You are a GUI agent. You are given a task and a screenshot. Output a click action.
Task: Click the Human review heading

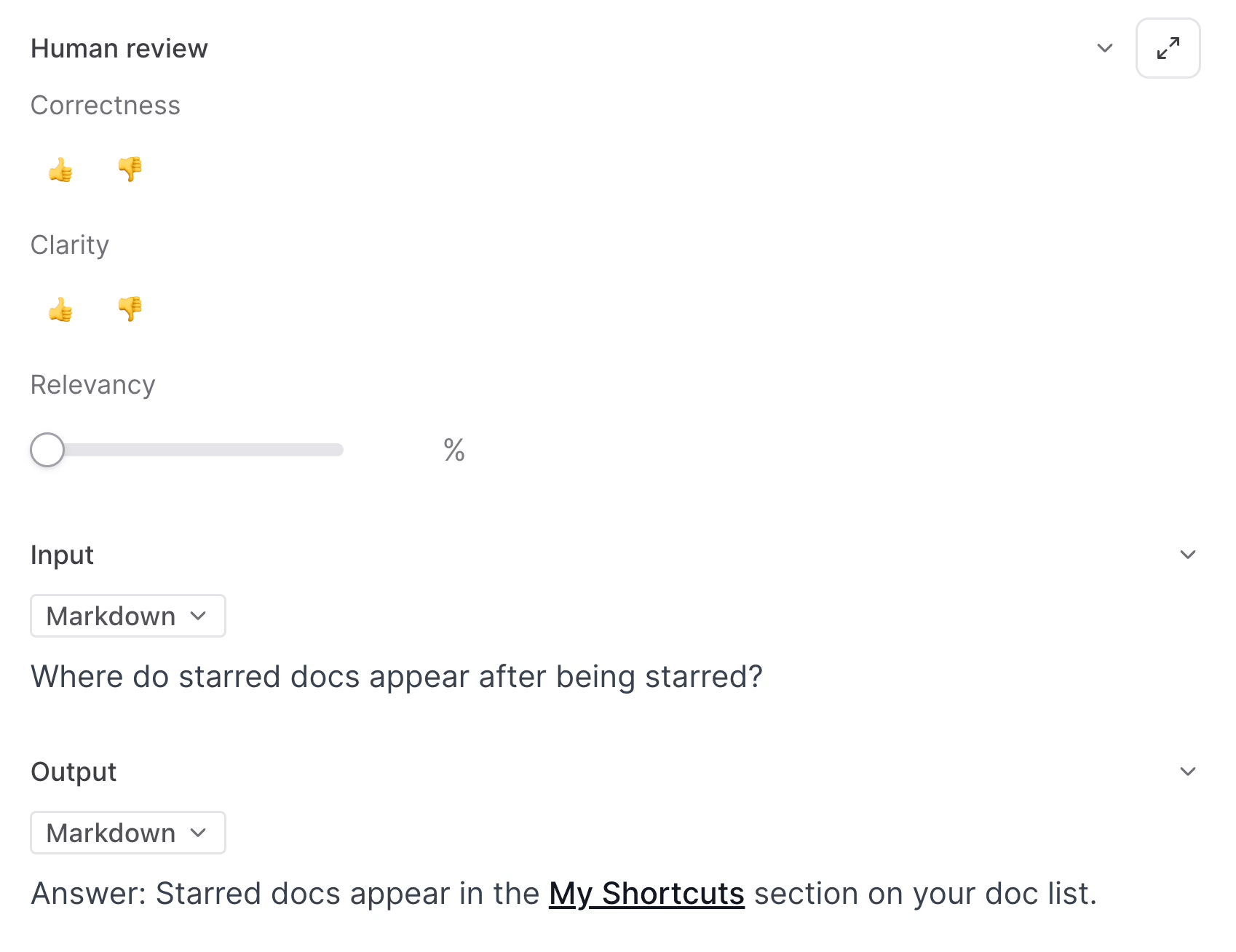click(x=119, y=49)
